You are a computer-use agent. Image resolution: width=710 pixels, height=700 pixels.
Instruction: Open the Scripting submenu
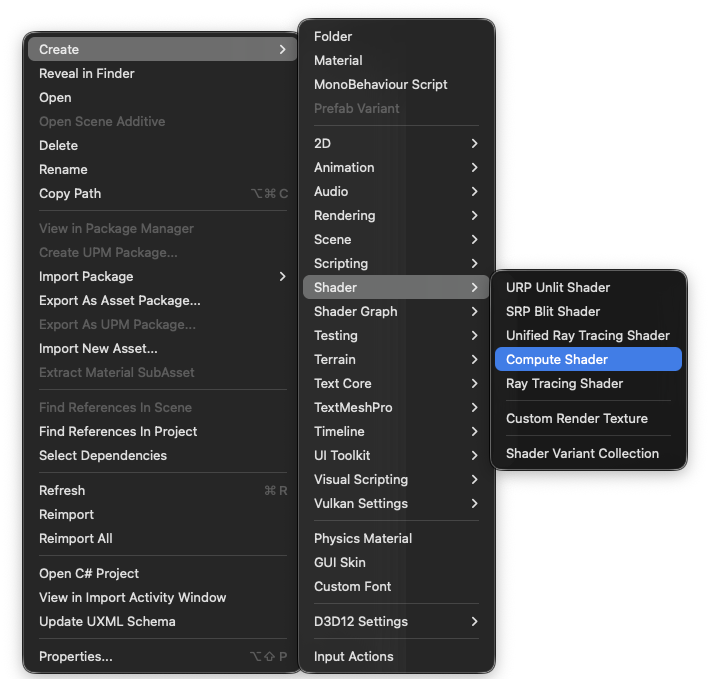(x=396, y=263)
